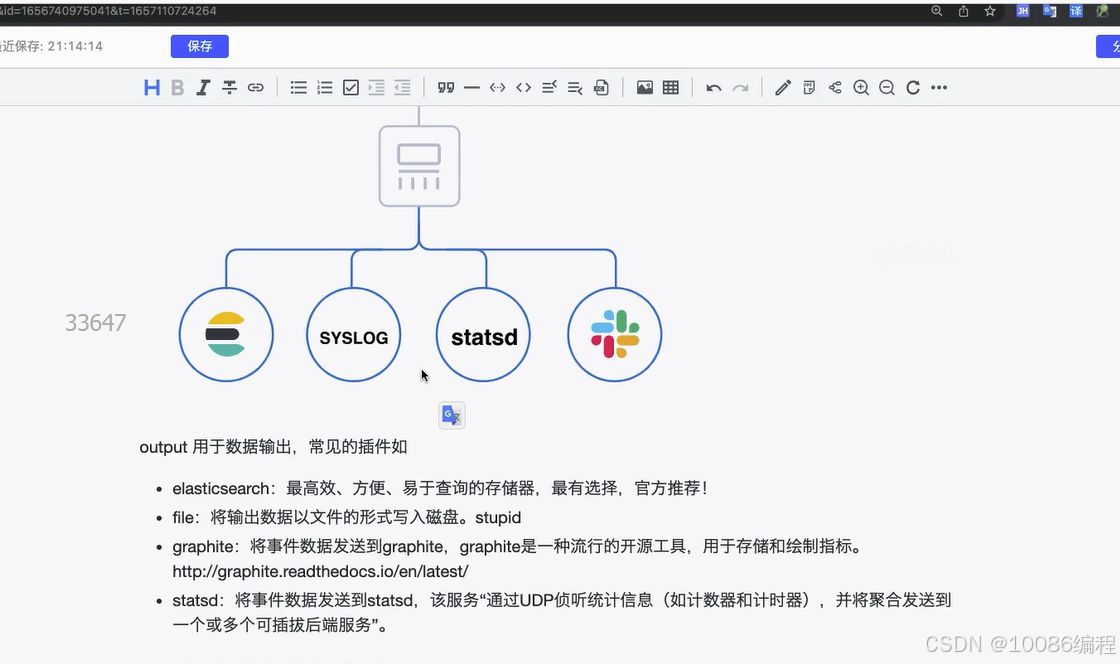Insert a block quote
The width and height of the screenshot is (1120, 664).
[x=446, y=88]
